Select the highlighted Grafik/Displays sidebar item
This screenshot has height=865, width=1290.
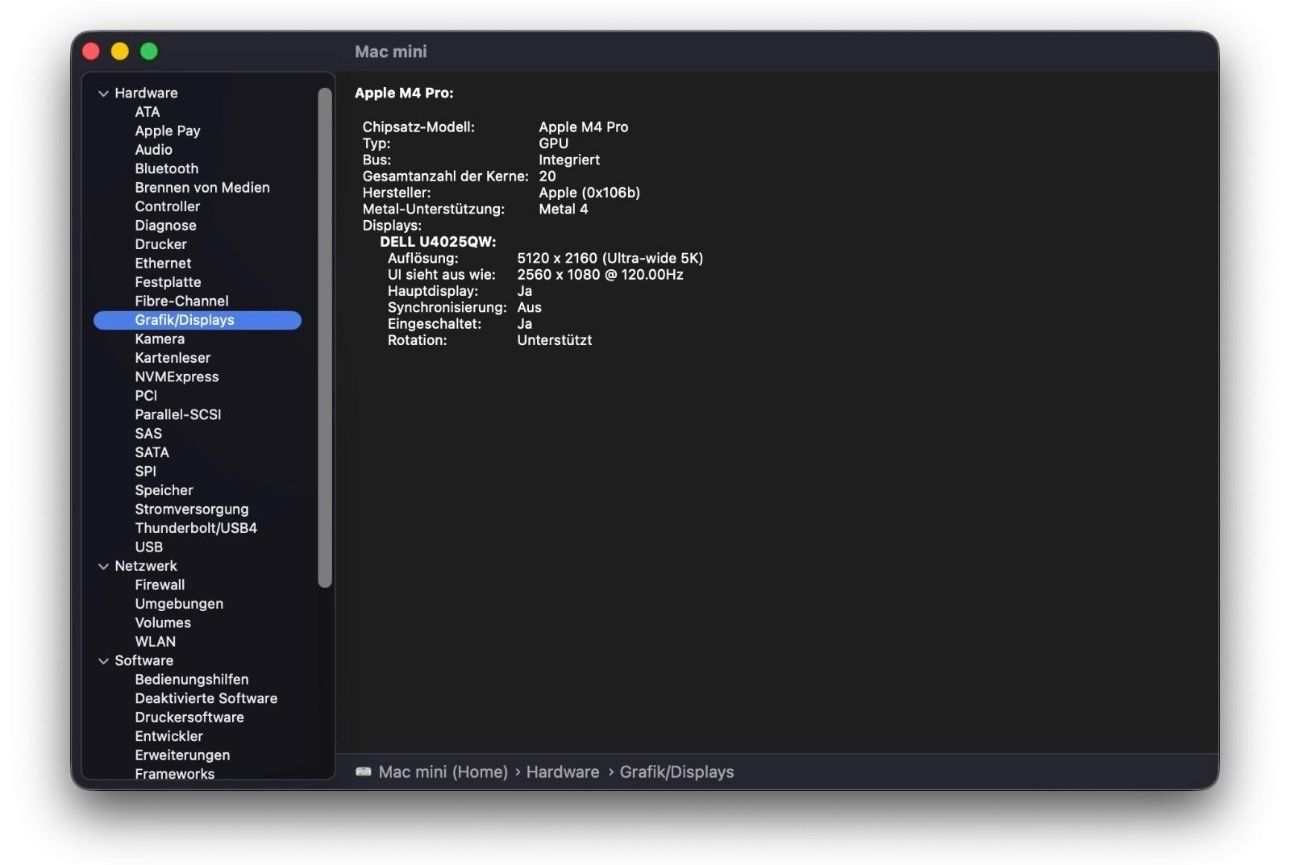click(x=197, y=320)
